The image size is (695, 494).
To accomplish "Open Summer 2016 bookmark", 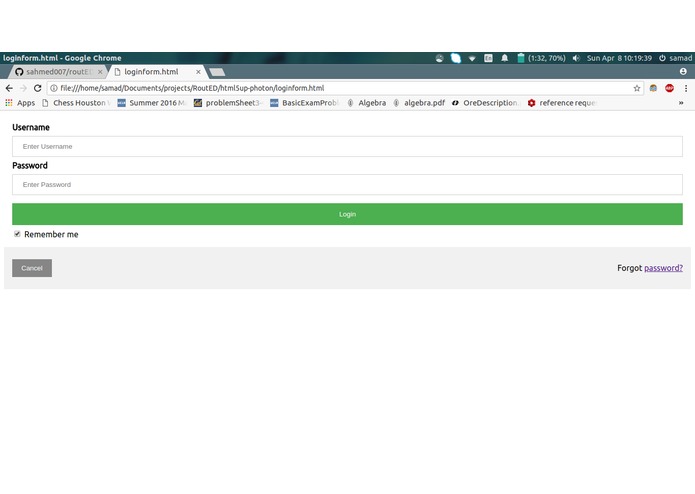I will (151, 103).
